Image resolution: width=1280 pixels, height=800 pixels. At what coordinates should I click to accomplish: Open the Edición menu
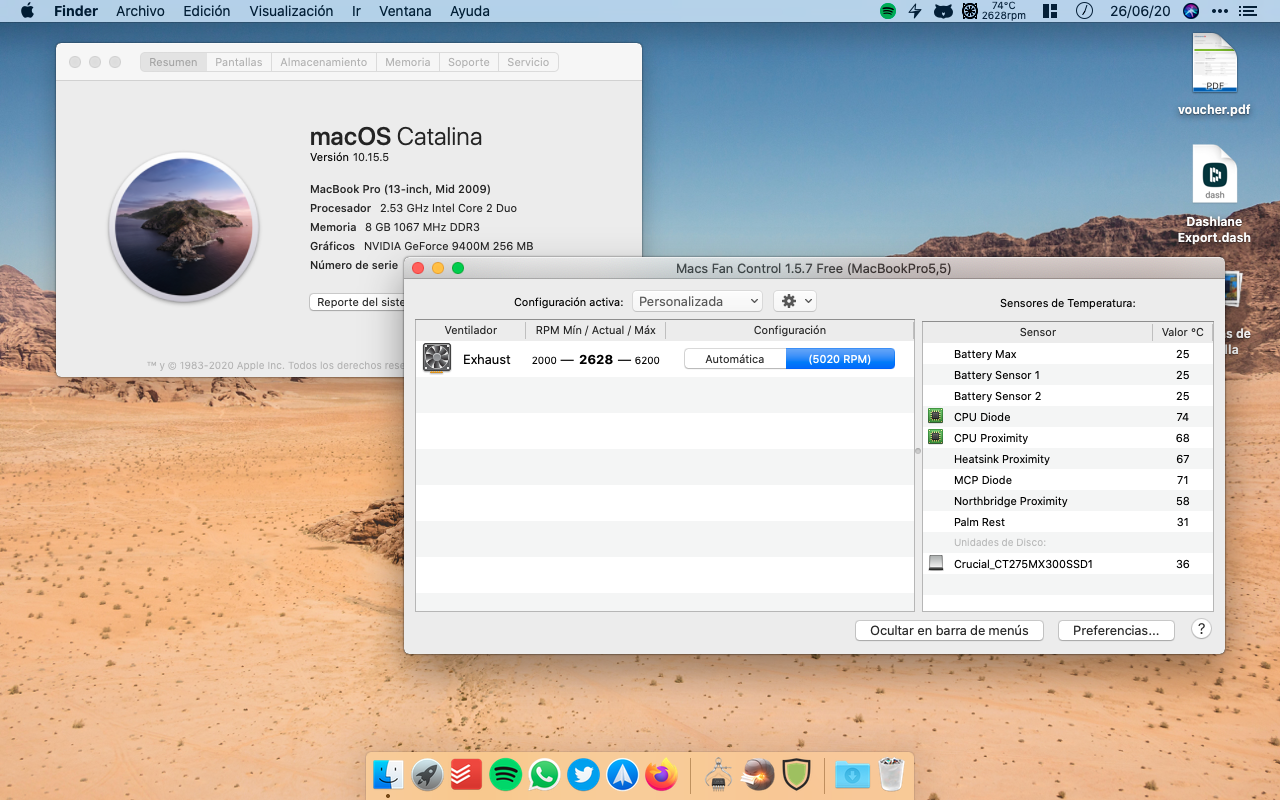click(x=207, y=11)
